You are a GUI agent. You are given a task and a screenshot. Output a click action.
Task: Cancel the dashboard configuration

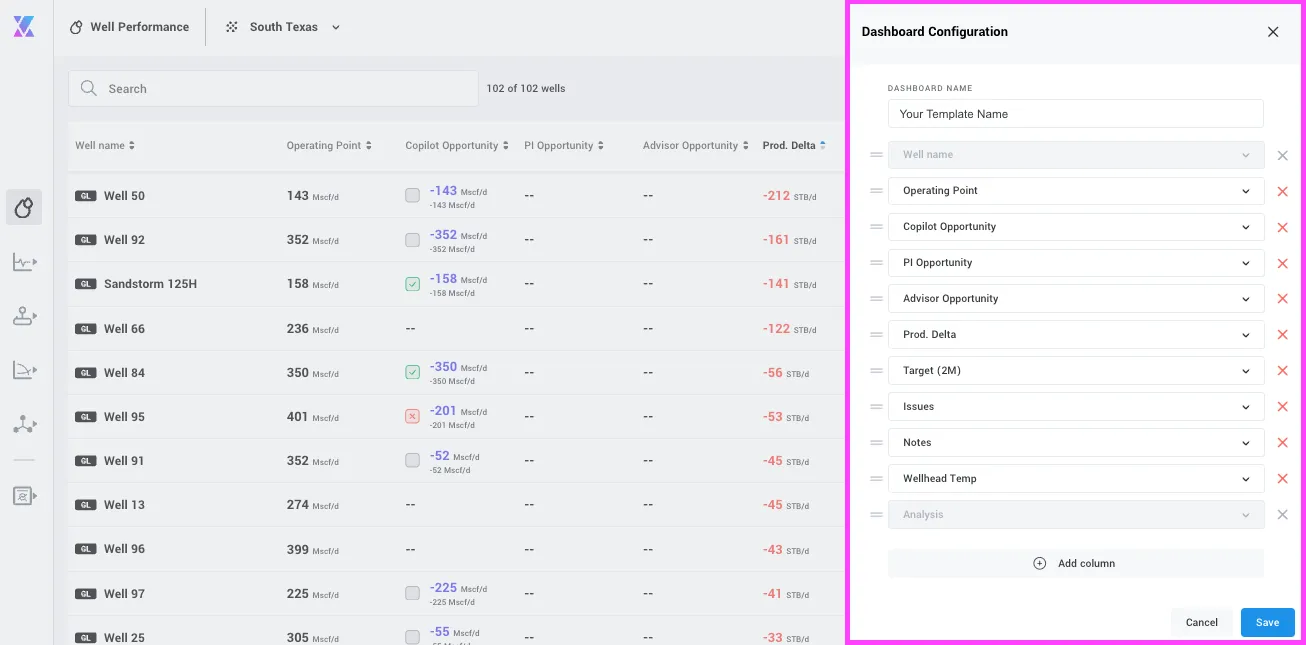tap(1202, 622)
